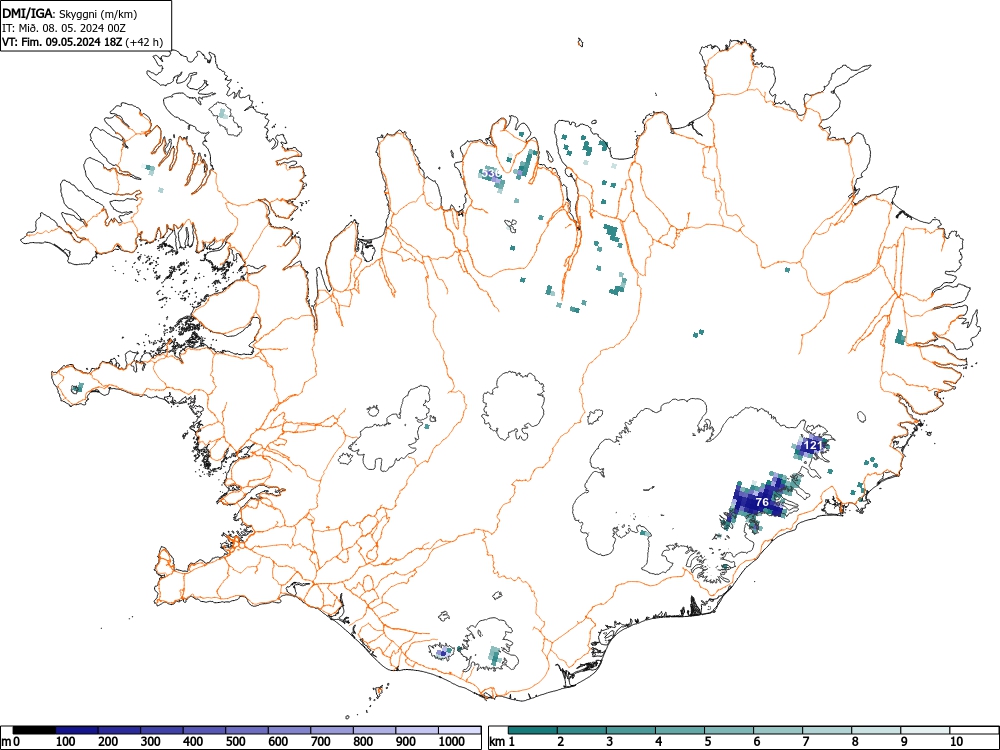1000x750 pixels.
Task: Select the teal swatch between 3 and 4 km
Action: (x=631, y=730)
